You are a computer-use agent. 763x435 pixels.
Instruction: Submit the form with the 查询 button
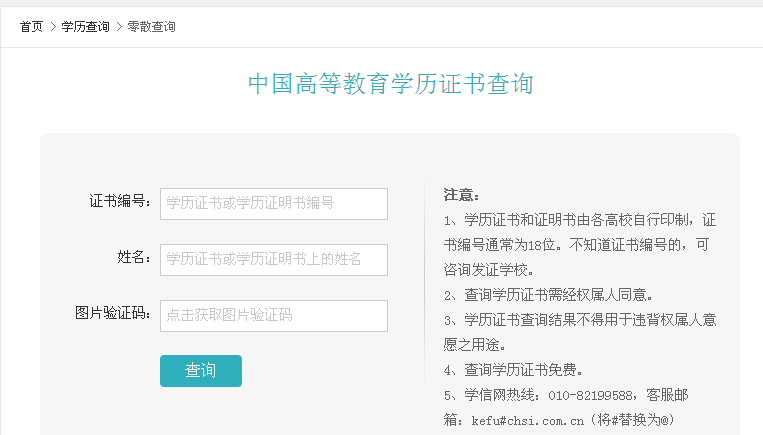click(201, 371)
